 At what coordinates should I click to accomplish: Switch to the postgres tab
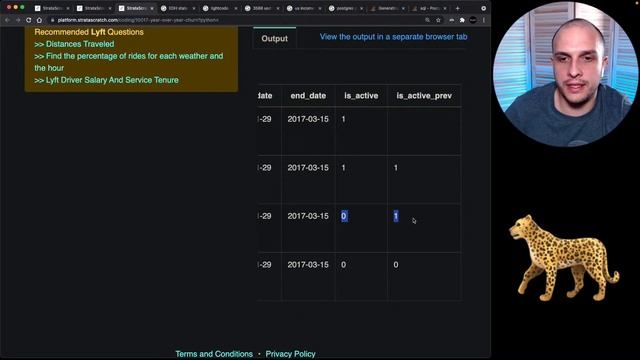tap(346, 8)
